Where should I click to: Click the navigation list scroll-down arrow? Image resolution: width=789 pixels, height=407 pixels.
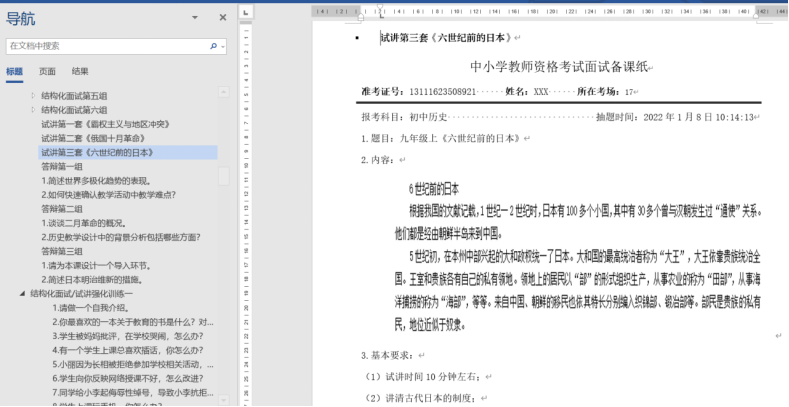tap(225, 398)
